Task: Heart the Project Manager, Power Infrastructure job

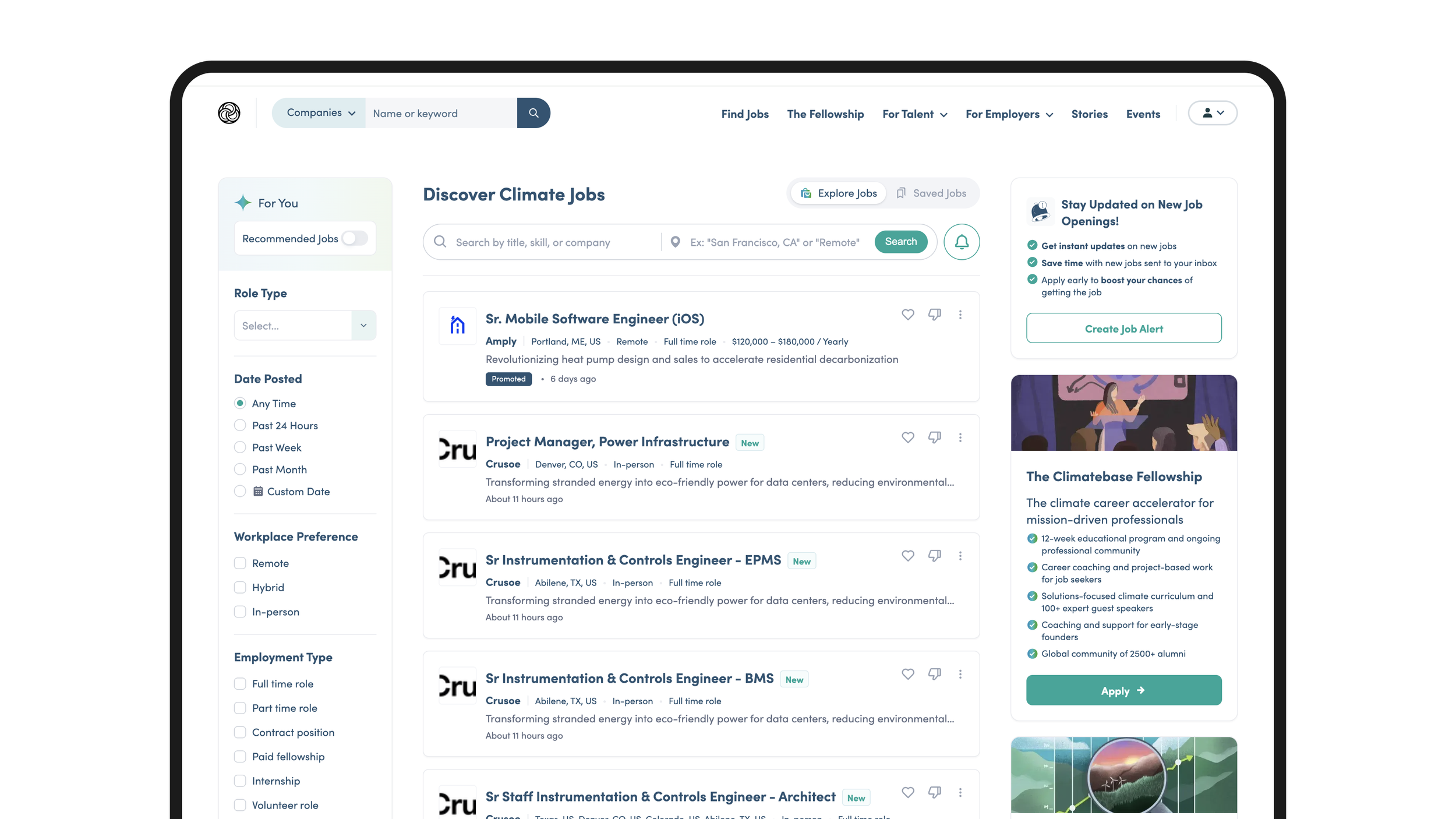Action: (x=908, y=437)
